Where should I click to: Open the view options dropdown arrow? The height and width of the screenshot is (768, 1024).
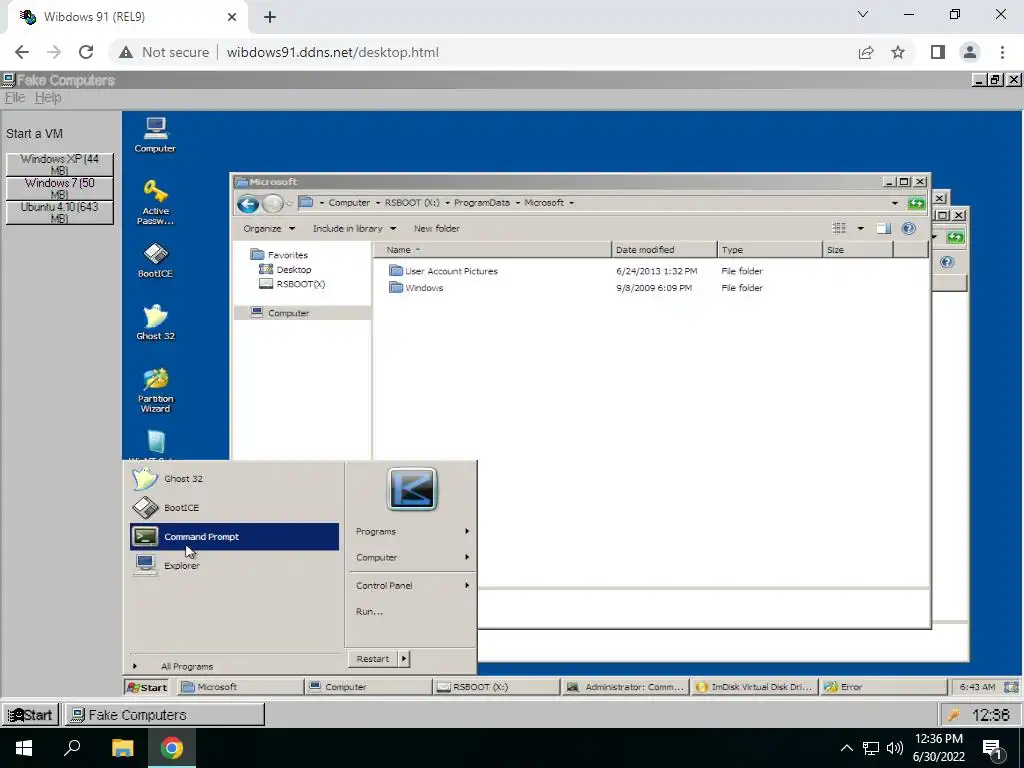pyautogui.click(x=860, y=228)
